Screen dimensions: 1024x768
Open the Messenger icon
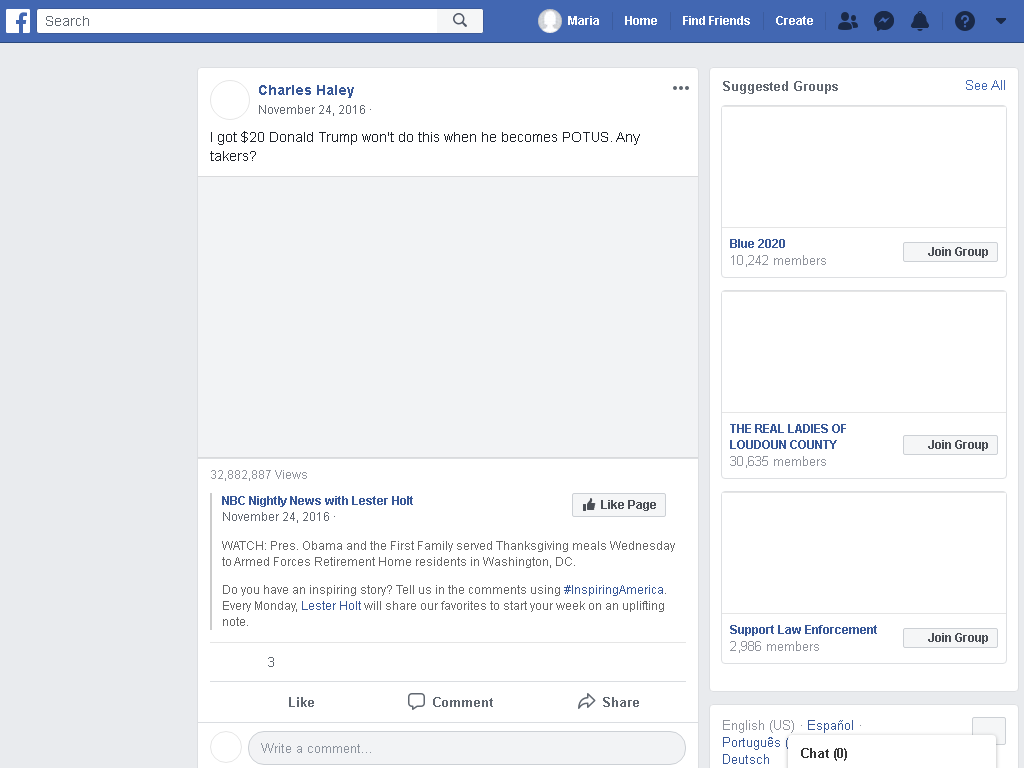[x=884, y=21]
